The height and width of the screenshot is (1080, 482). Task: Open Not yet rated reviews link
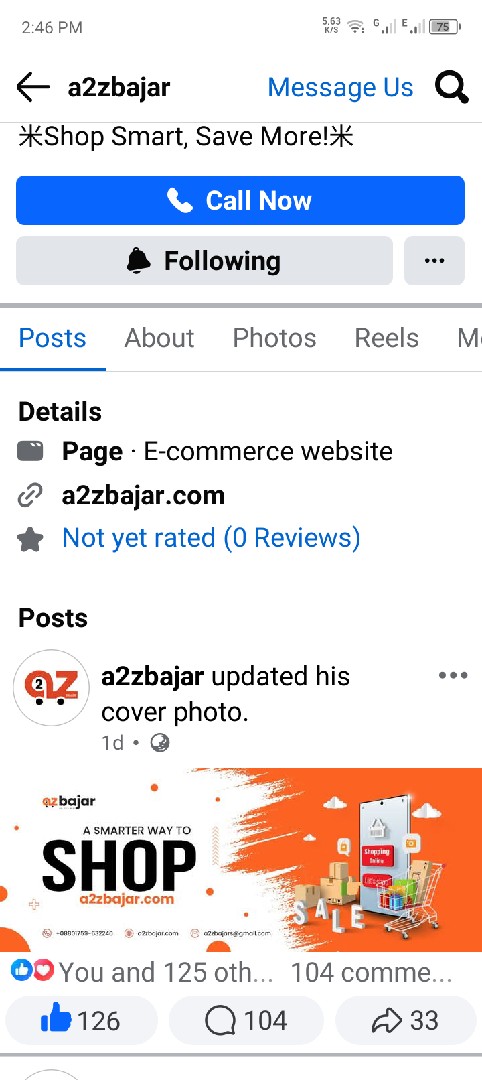[x=211, y=538]
